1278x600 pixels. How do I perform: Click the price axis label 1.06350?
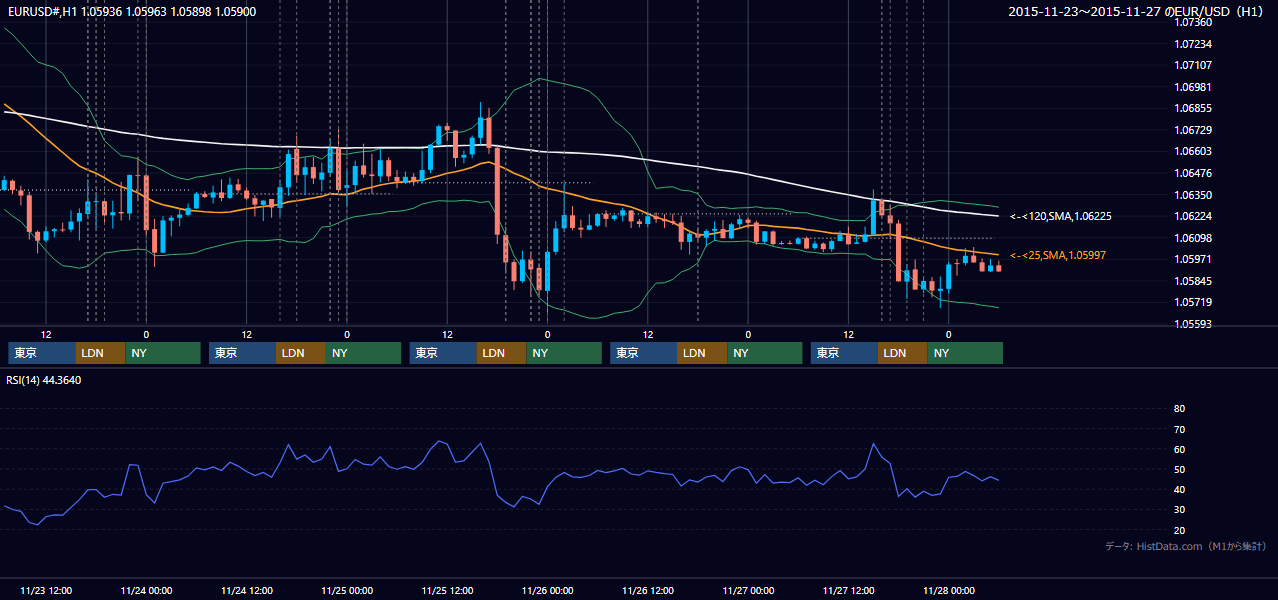[1193, 195]
